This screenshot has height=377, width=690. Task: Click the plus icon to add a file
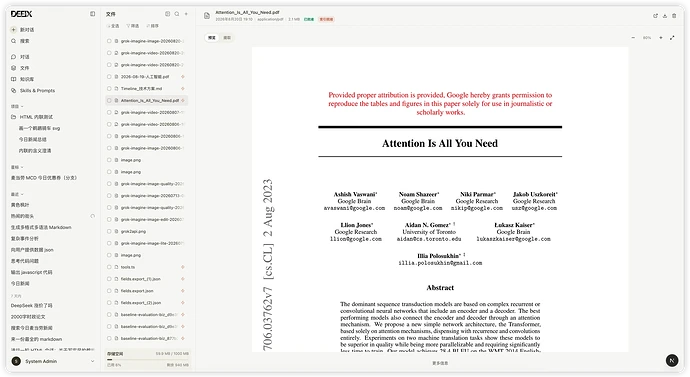pyautogui.click(x=186, y=14)
